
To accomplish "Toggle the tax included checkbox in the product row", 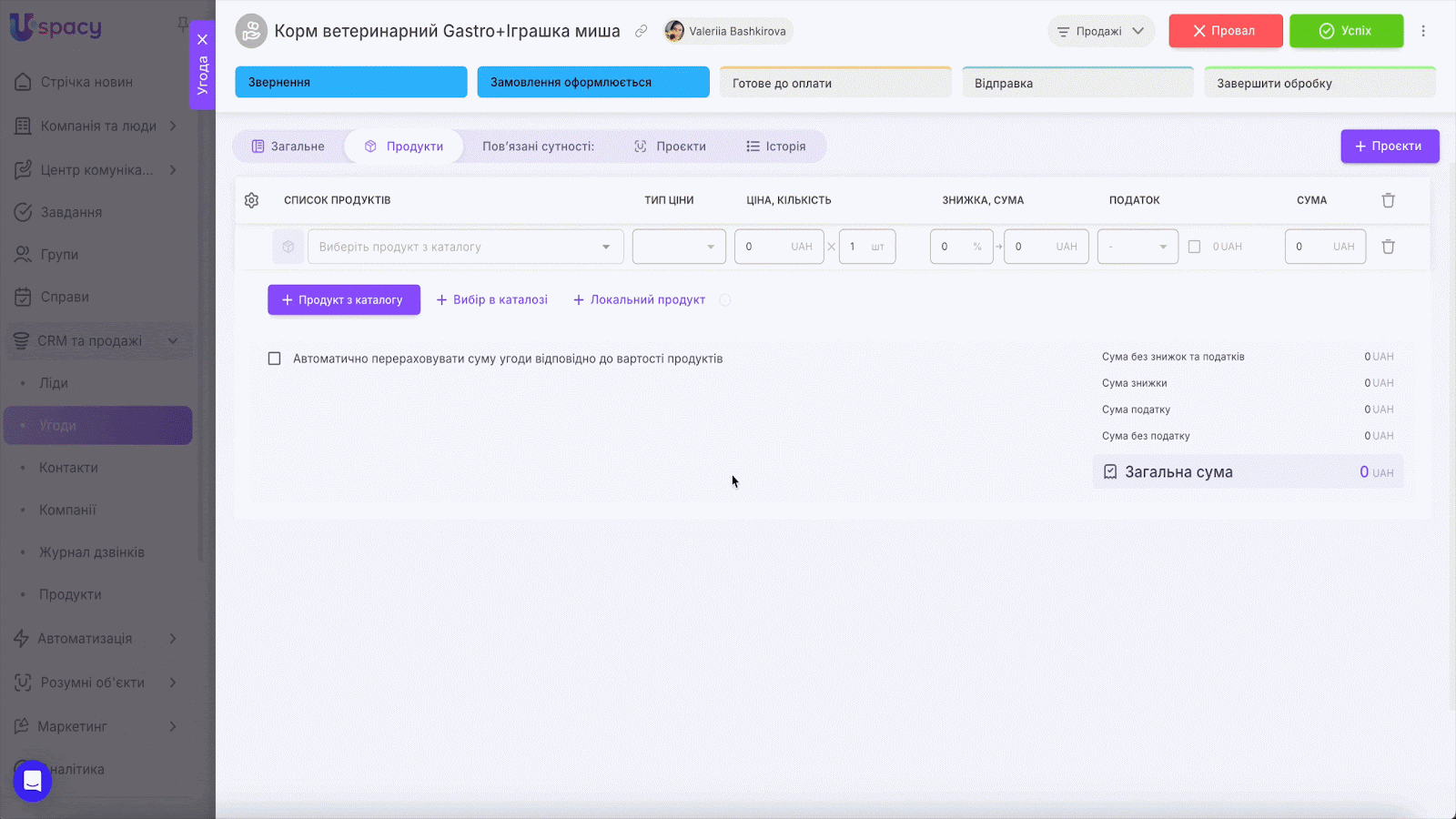I will [1194, 247].
